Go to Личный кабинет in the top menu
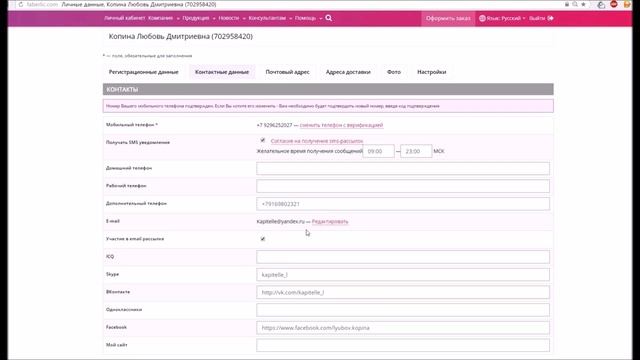 click(x=124, y=18)
